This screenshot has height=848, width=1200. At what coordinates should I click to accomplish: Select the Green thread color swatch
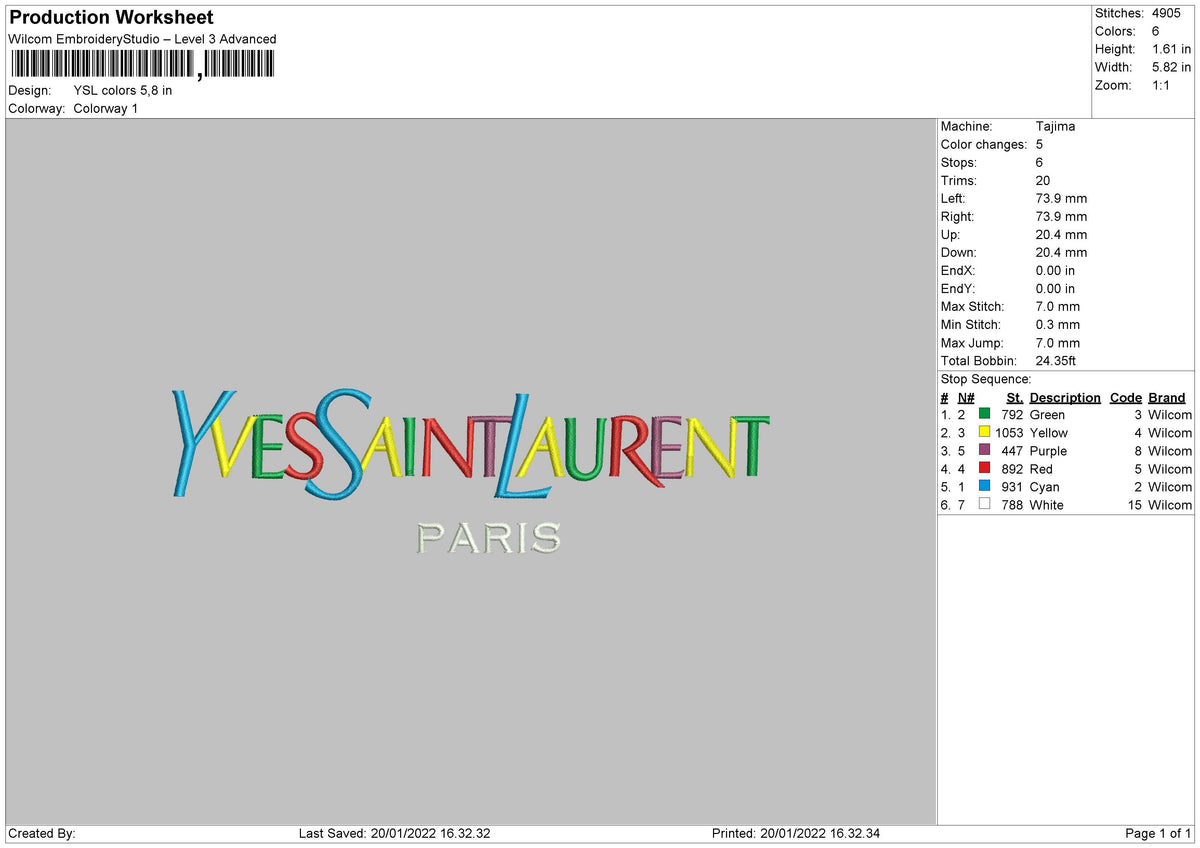985,414
